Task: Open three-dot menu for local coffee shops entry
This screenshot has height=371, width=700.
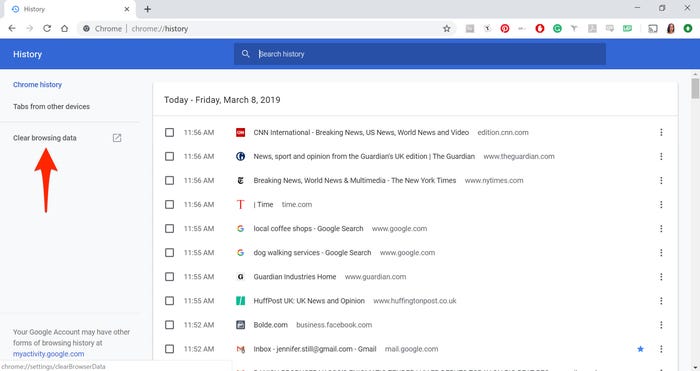Action: pos(661,229)
